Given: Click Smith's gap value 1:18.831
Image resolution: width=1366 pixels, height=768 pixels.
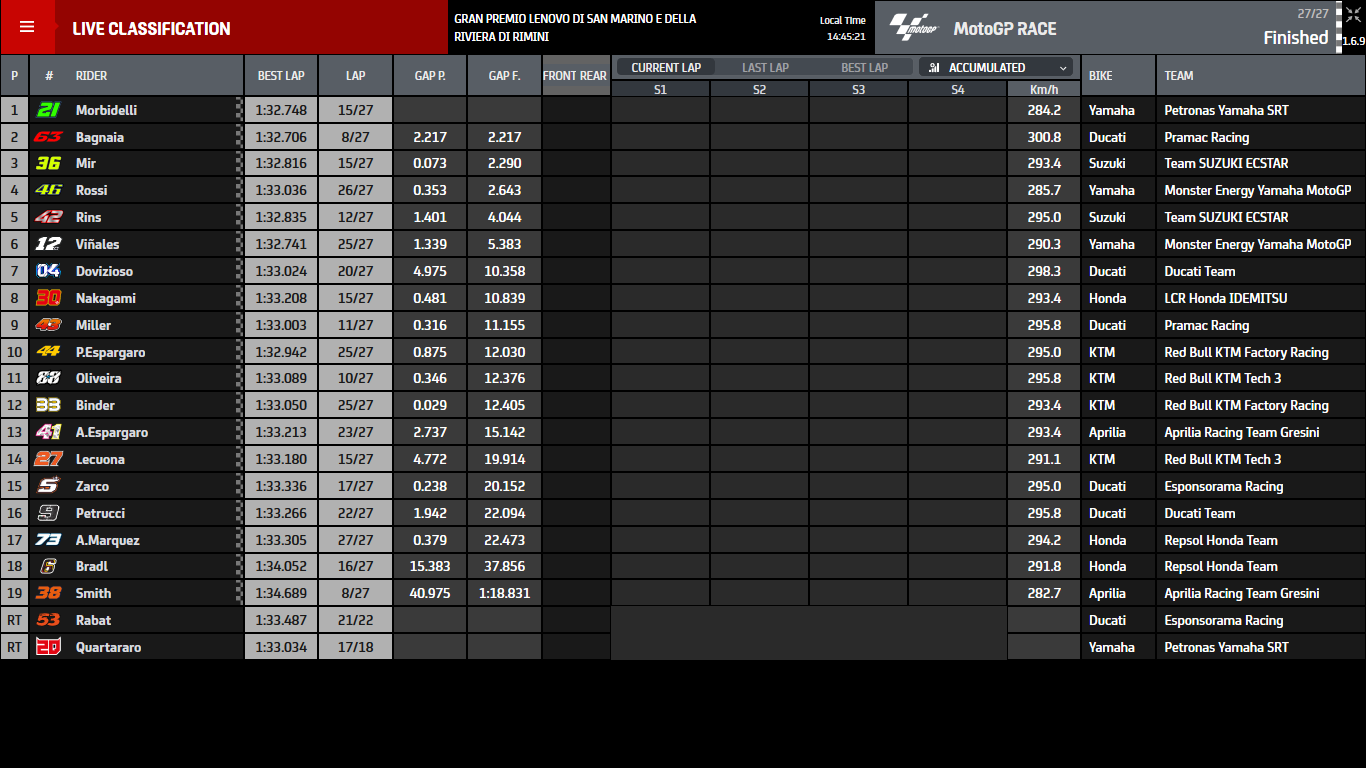Looking at the screenshot, I should pyautogui.click(x=504, y=593).
